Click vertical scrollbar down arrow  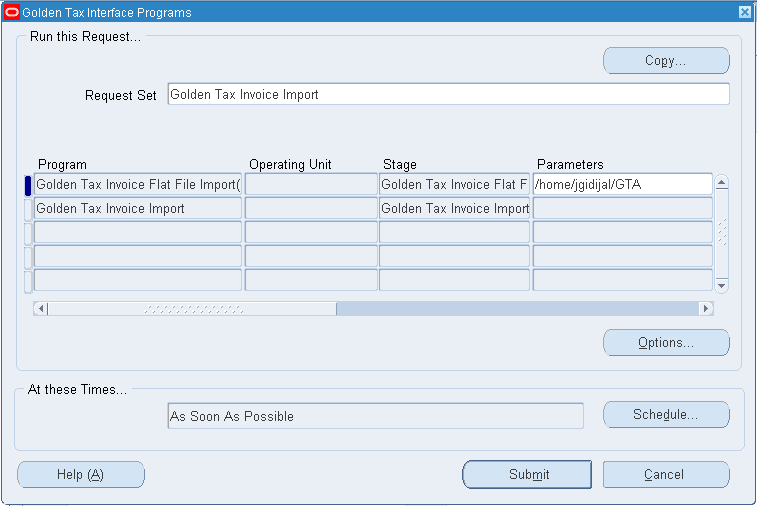click(x=721, y=285)
